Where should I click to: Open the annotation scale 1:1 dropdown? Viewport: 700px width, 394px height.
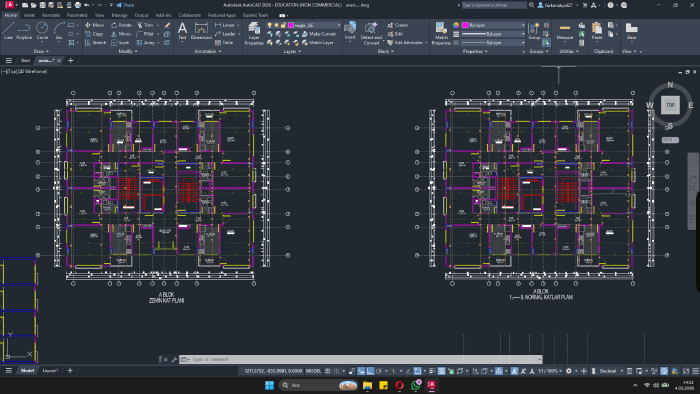tap(550, 371)
